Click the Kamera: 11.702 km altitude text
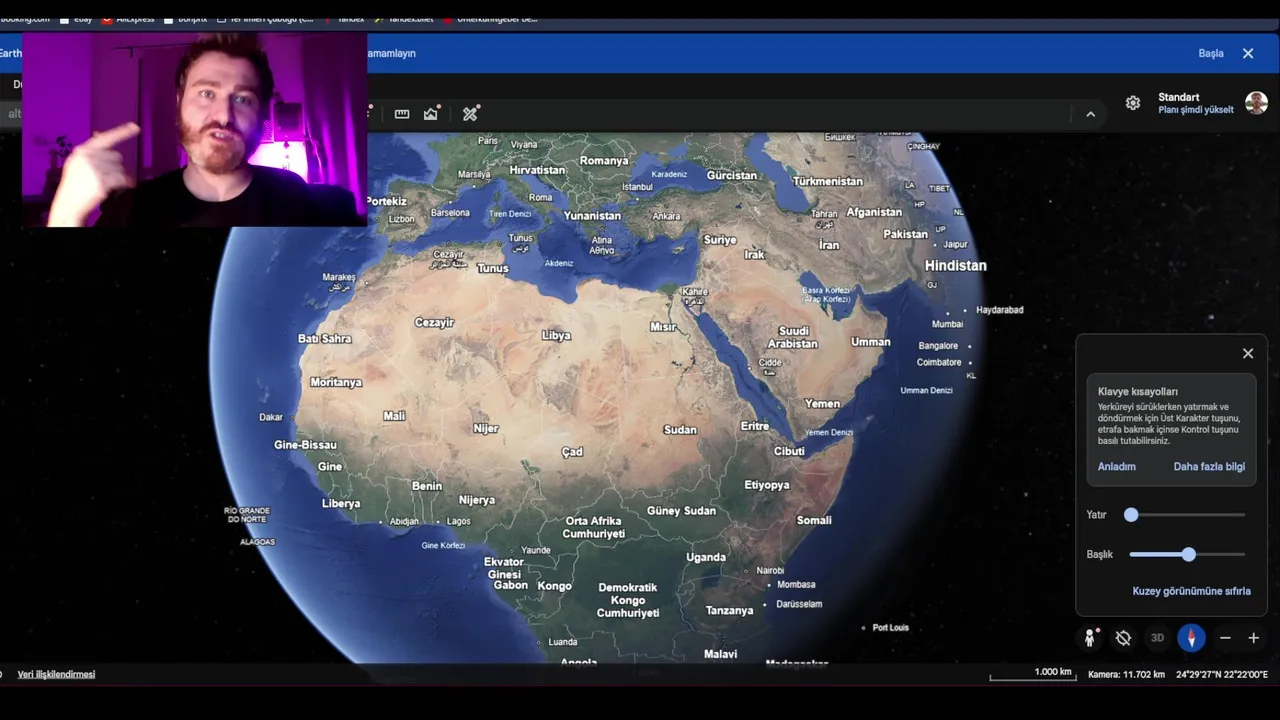The image size is (1280, 720). coord(1126,675)
